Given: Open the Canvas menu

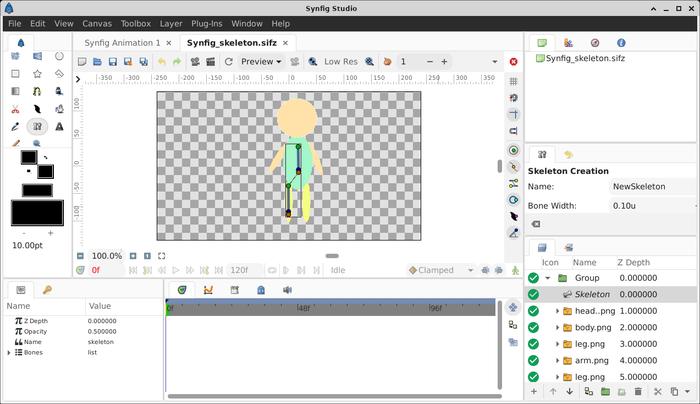Looking at the screenshot, I should click(97, 24).
